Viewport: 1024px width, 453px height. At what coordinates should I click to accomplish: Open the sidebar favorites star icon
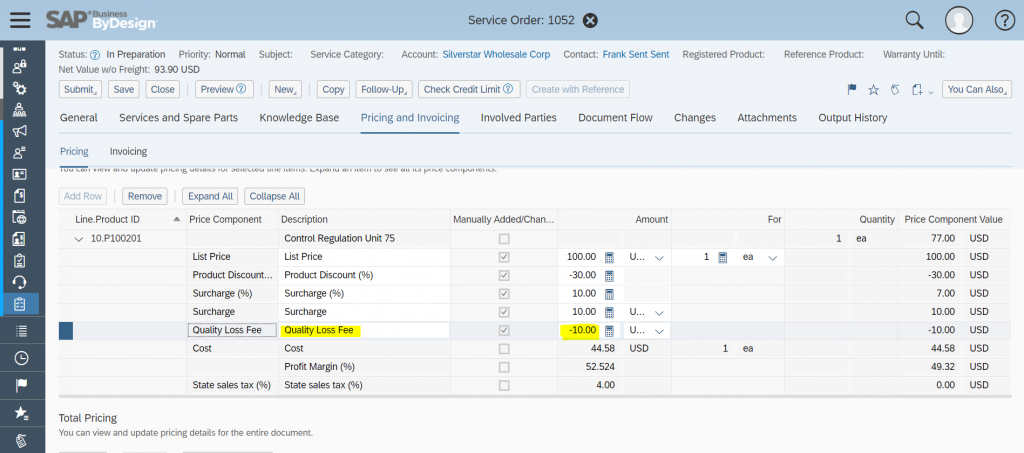pos(21,413)
